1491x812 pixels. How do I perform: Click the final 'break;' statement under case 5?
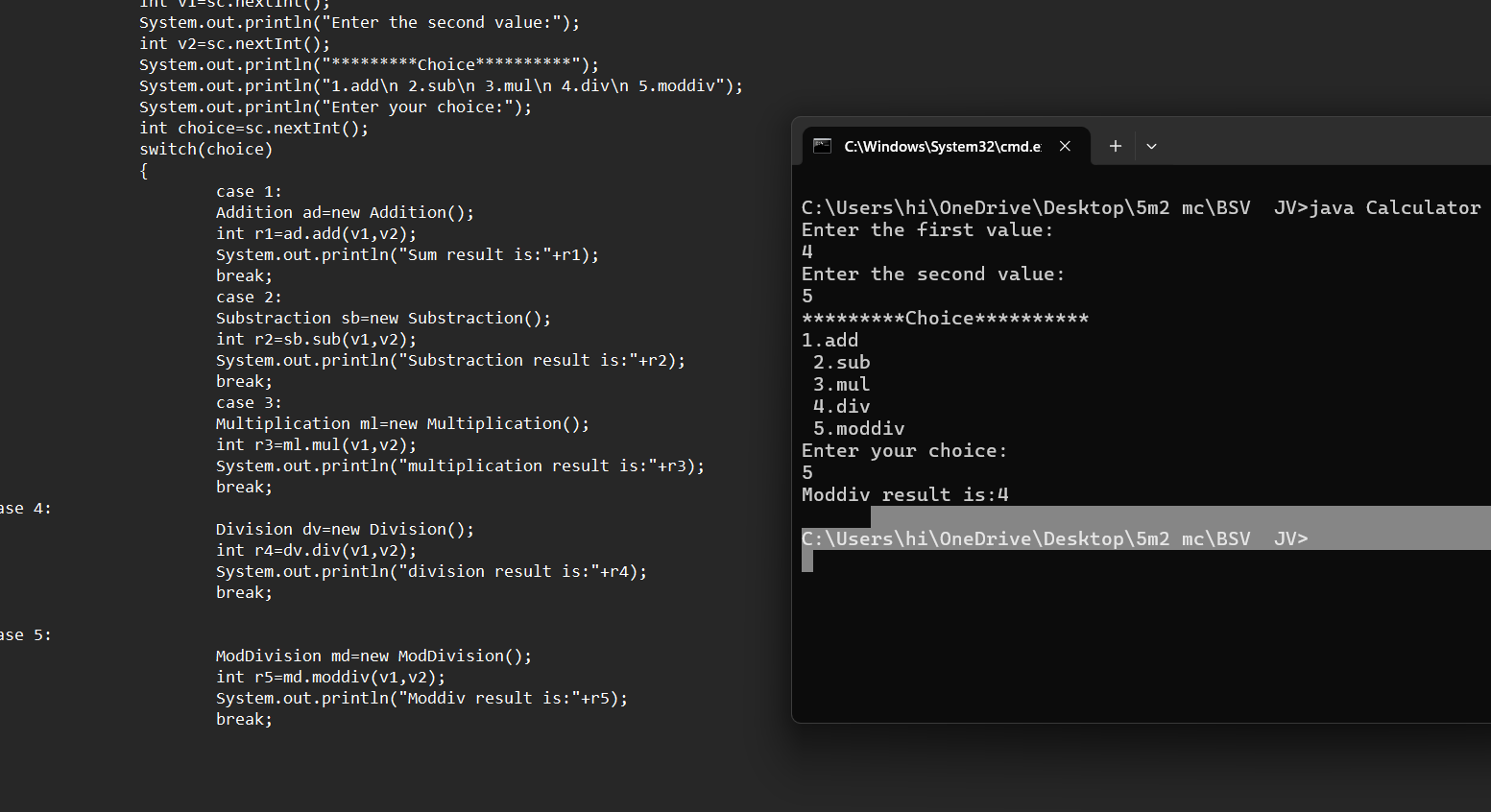243,718
